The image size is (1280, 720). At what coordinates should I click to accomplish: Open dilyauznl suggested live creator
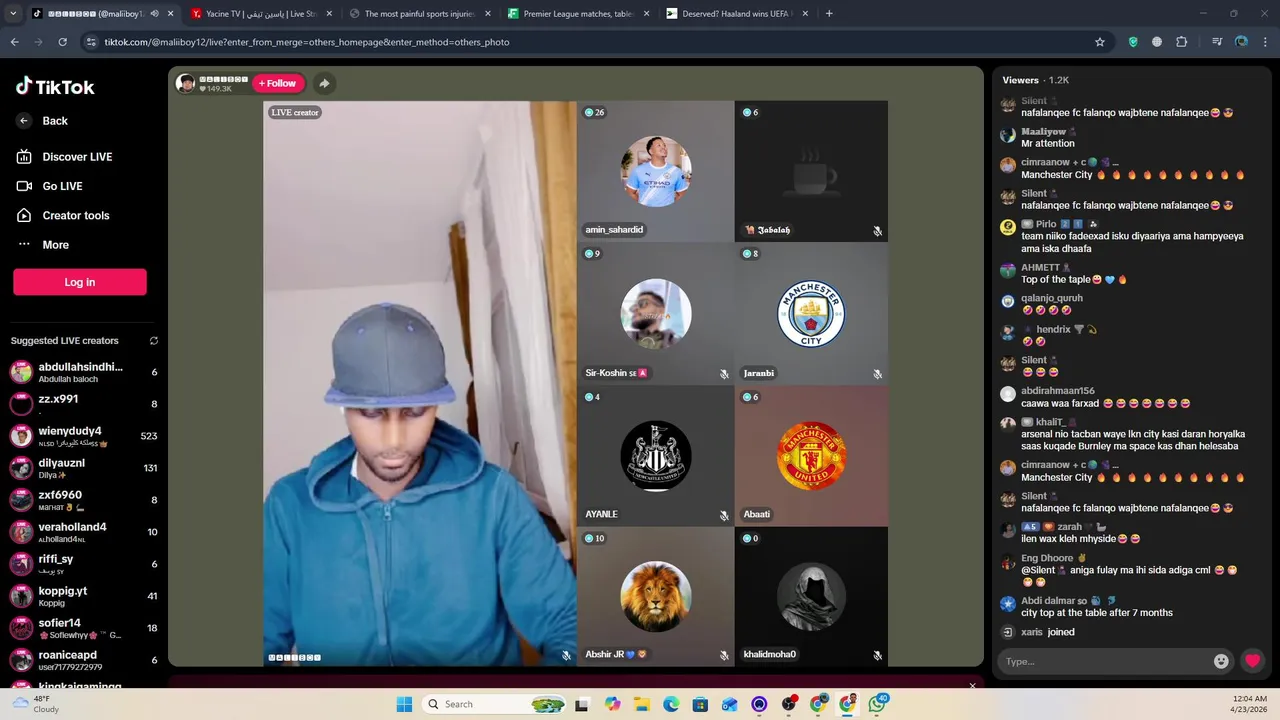[84, 468]
